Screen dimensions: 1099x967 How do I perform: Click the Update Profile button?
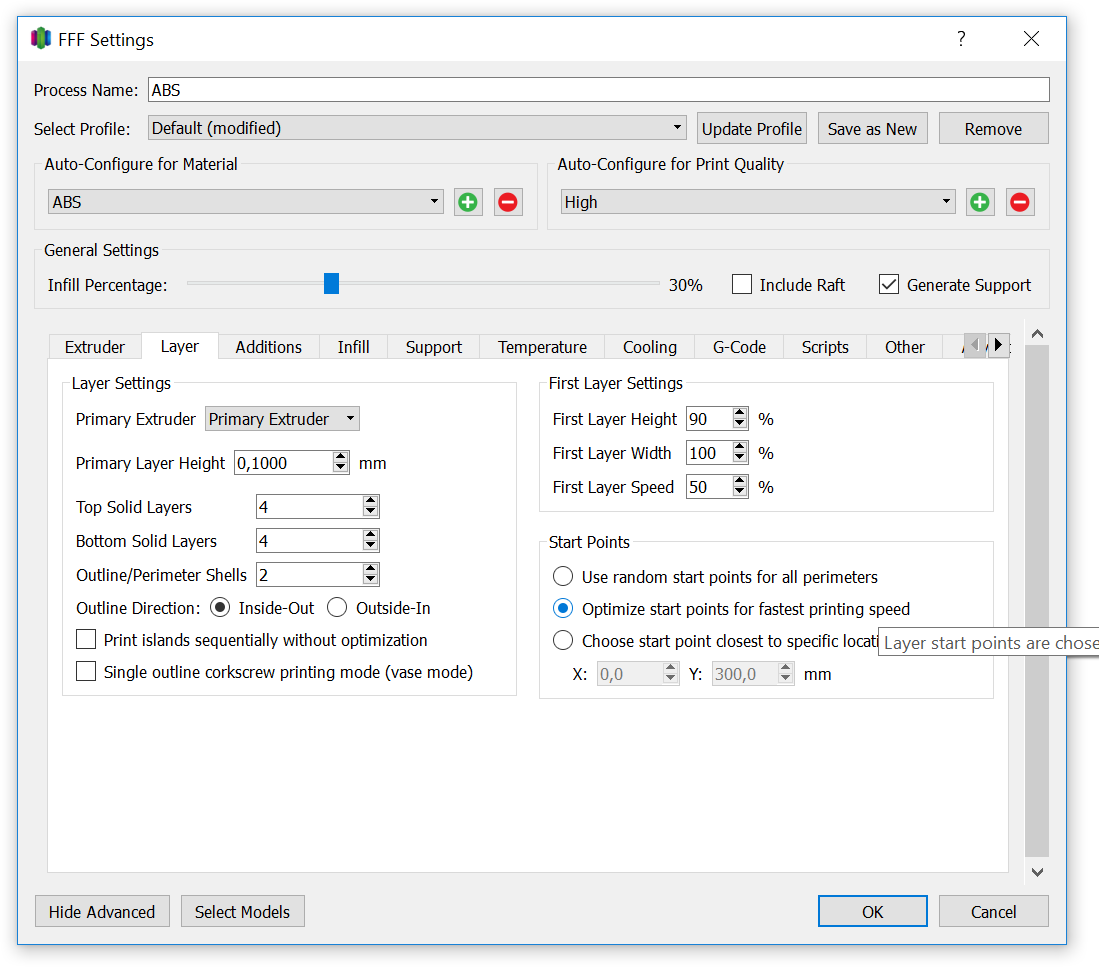tap(751, 129)
